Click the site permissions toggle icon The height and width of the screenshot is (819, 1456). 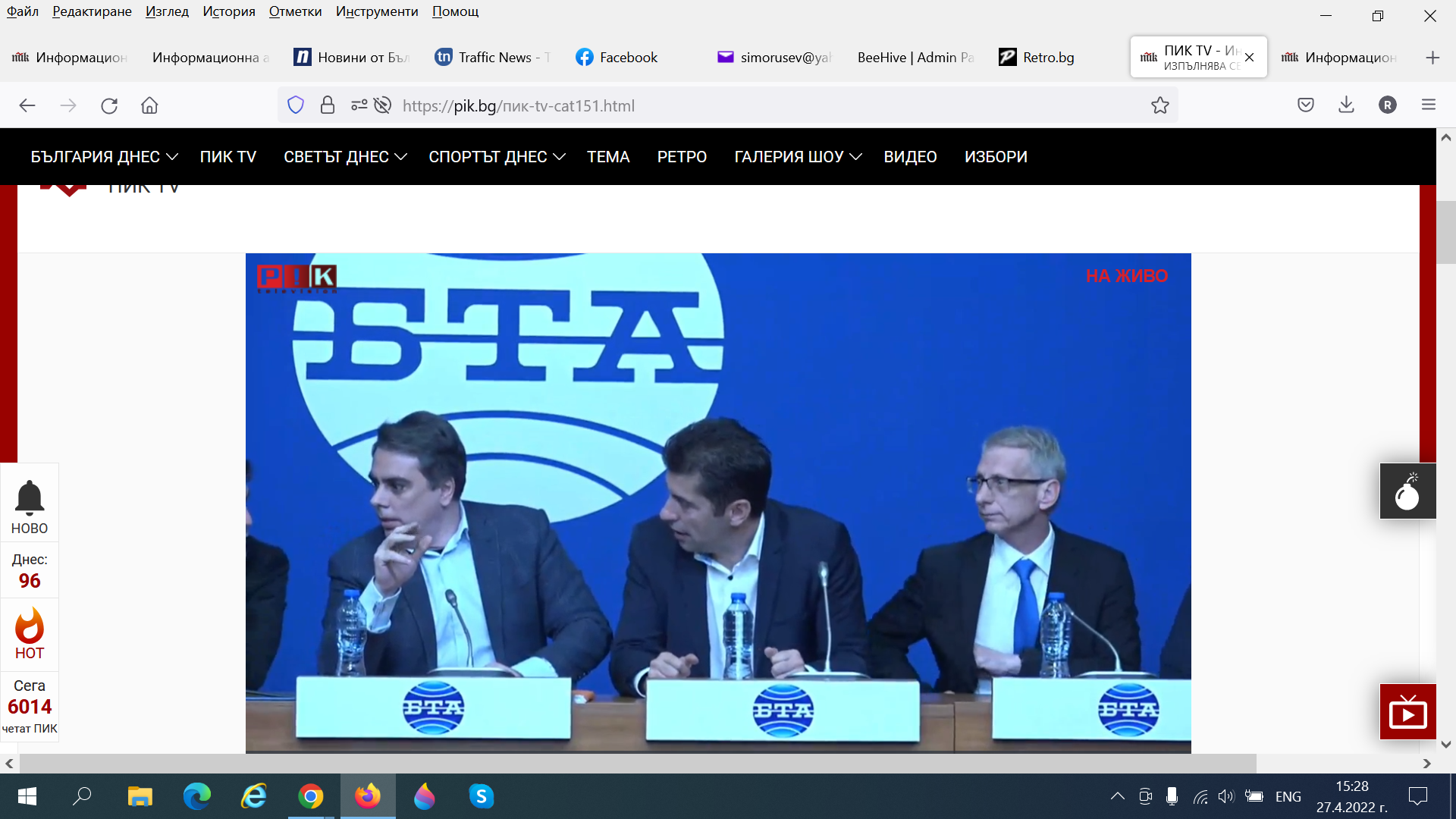(359, 105)
